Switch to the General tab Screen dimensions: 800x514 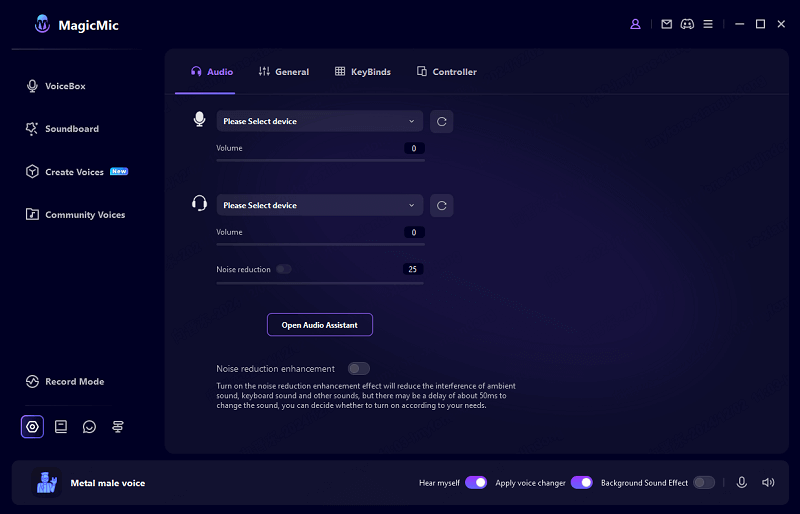coord(284,72)
